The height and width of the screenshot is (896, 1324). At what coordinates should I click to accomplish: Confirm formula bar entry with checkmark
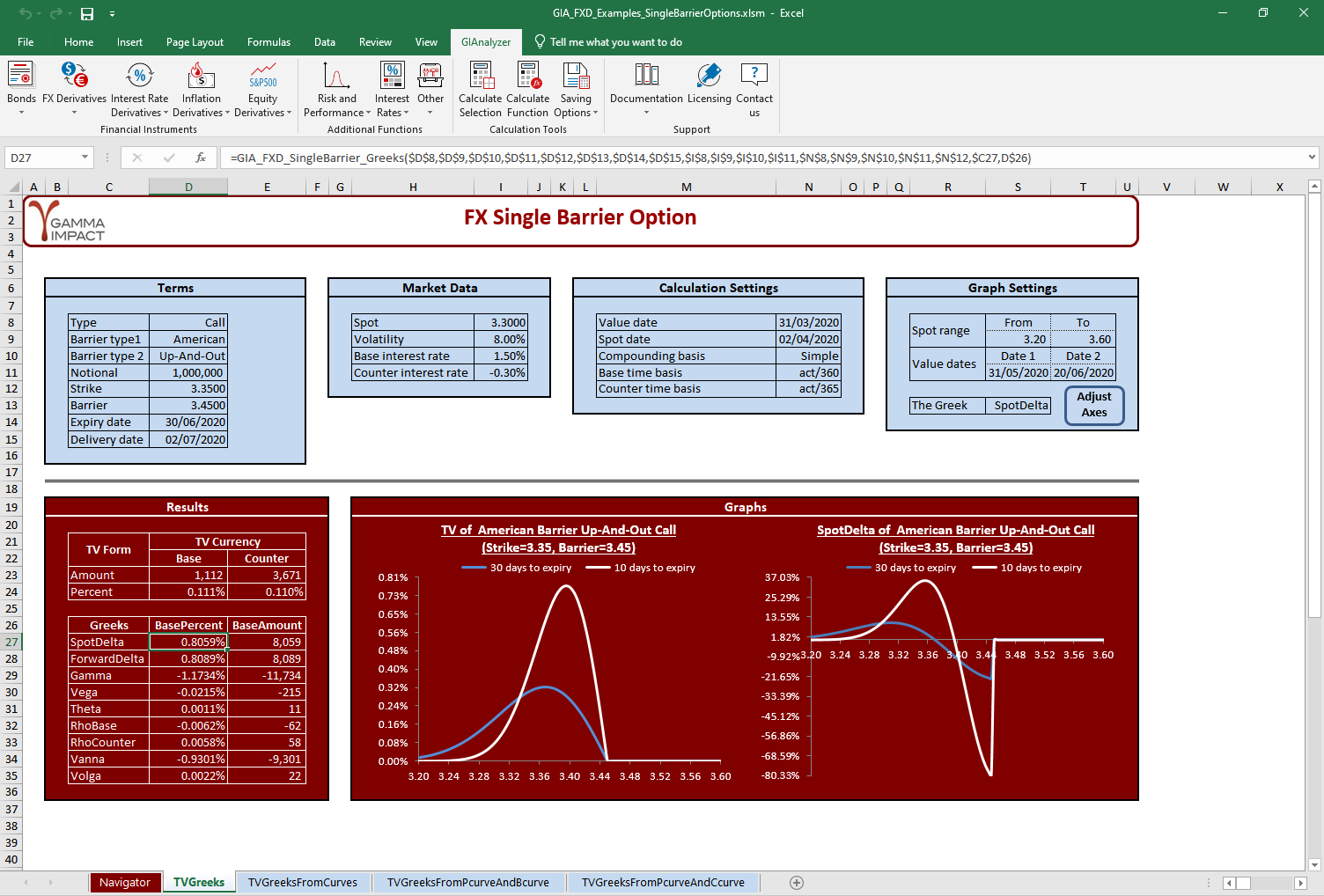click(x=169, y=158)
